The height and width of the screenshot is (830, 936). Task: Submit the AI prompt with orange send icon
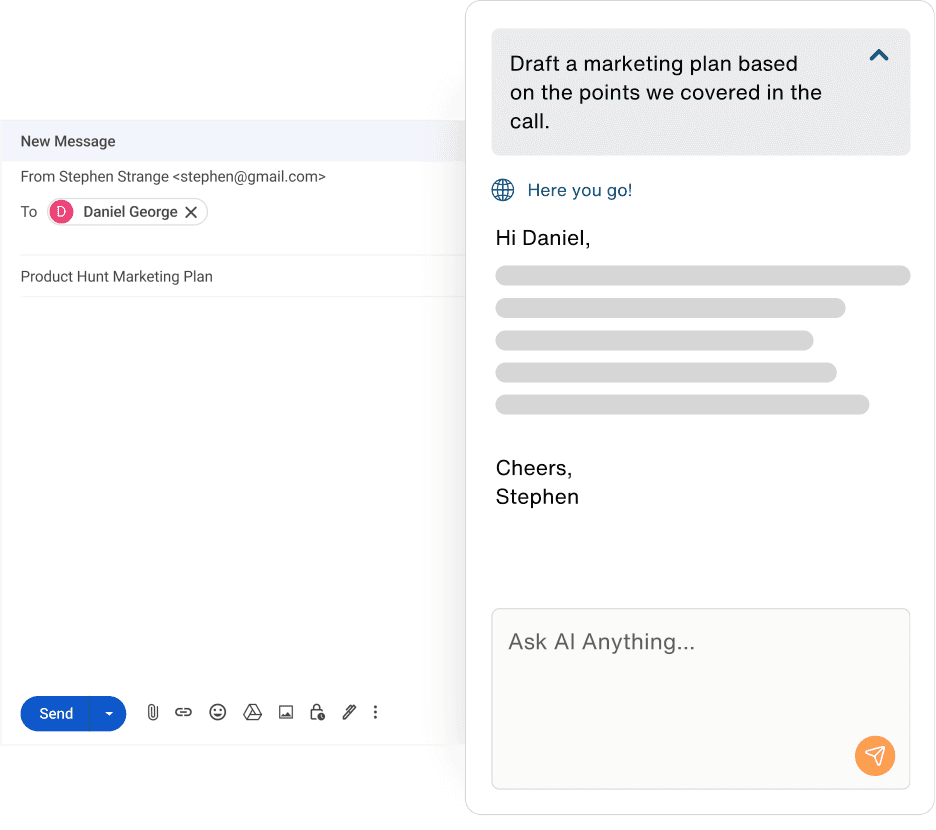(x=875, y=755)
